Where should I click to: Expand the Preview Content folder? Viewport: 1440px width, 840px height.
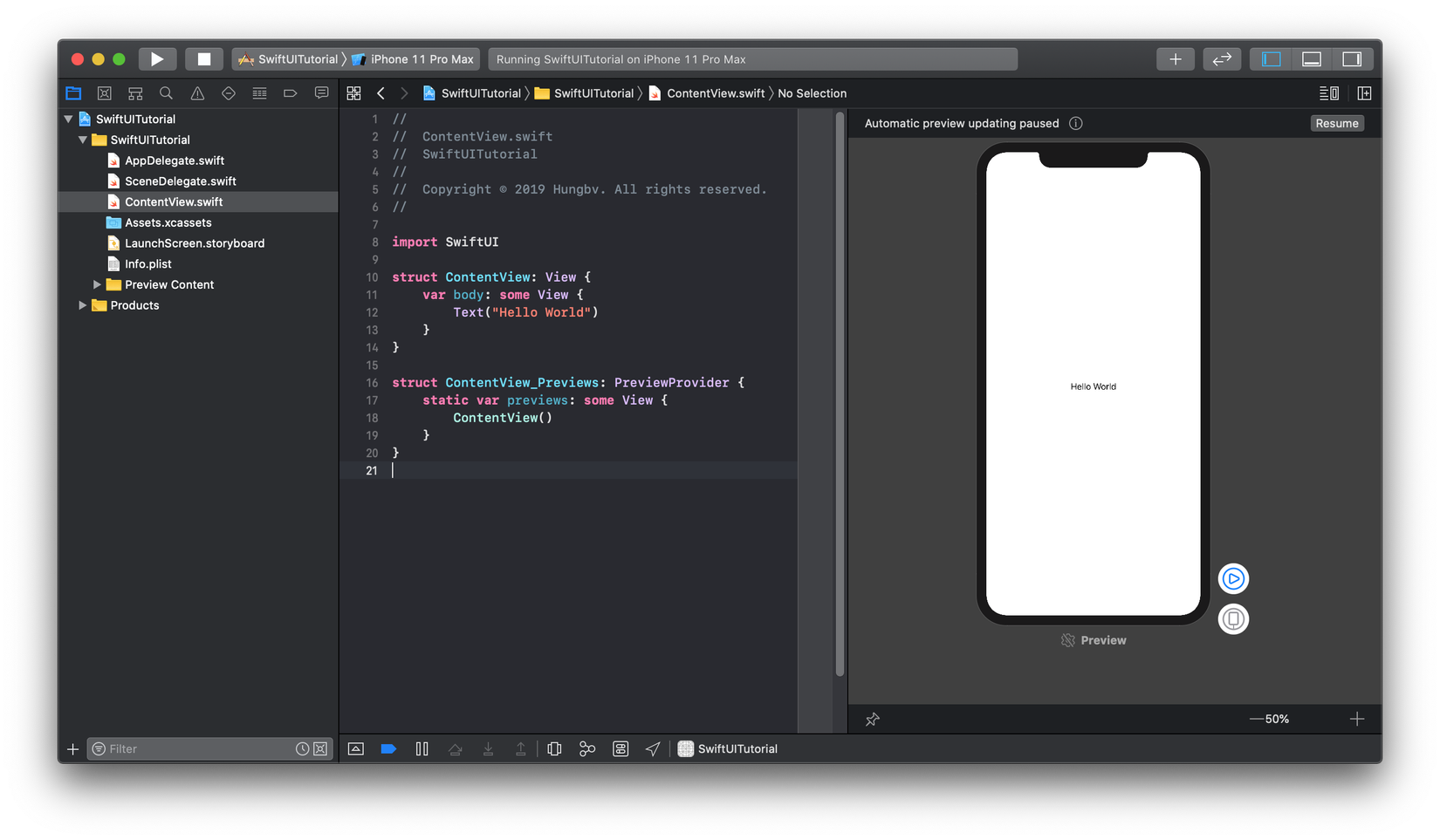[x=97, y=284]
